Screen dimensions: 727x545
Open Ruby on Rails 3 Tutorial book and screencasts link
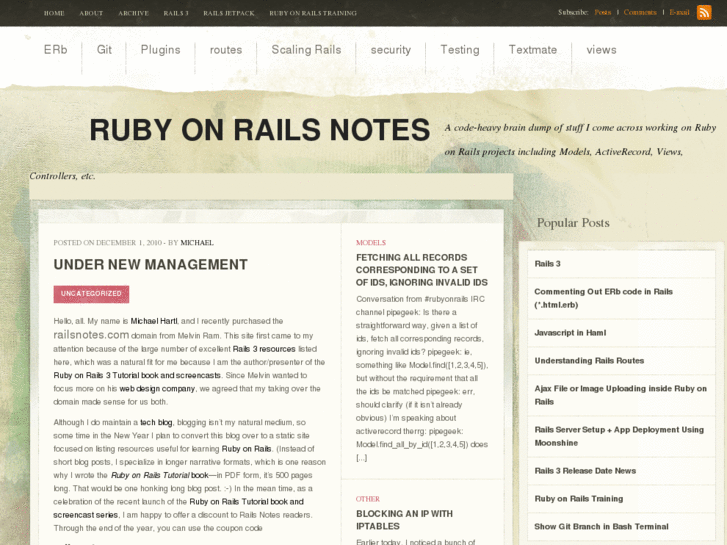137,375
